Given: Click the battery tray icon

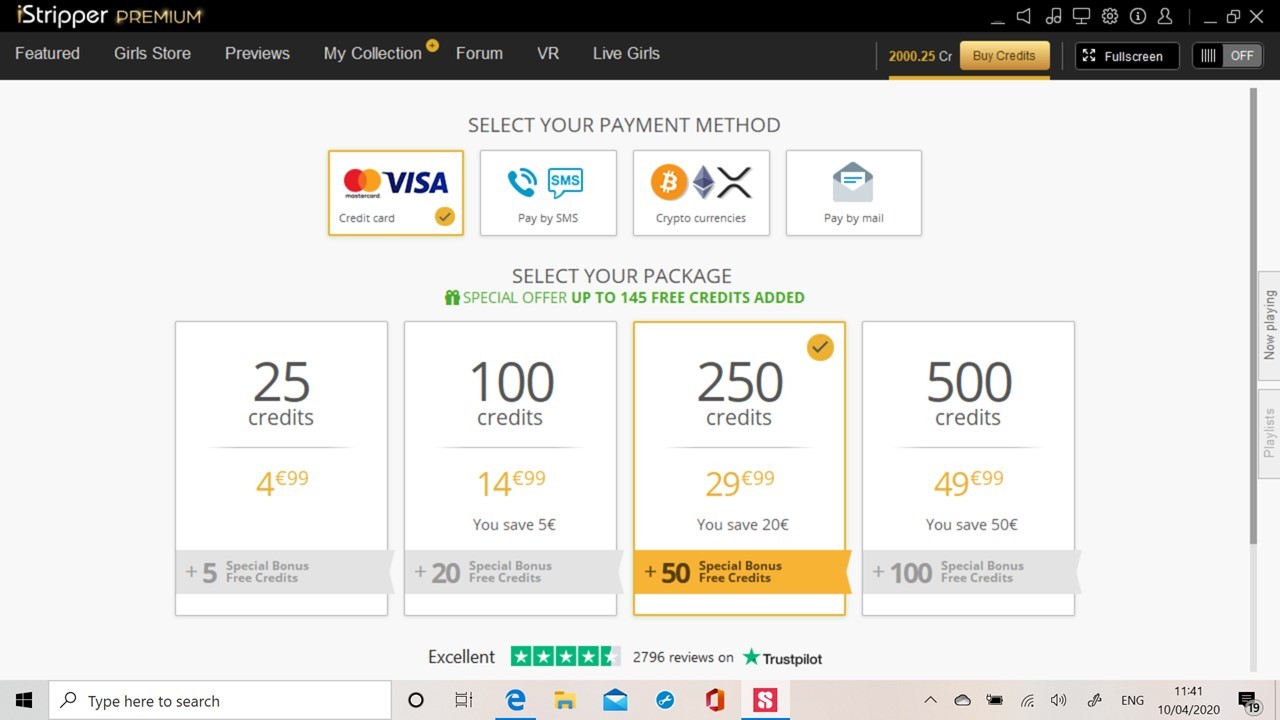Looking at the screenshot, I should coord(994,700).
